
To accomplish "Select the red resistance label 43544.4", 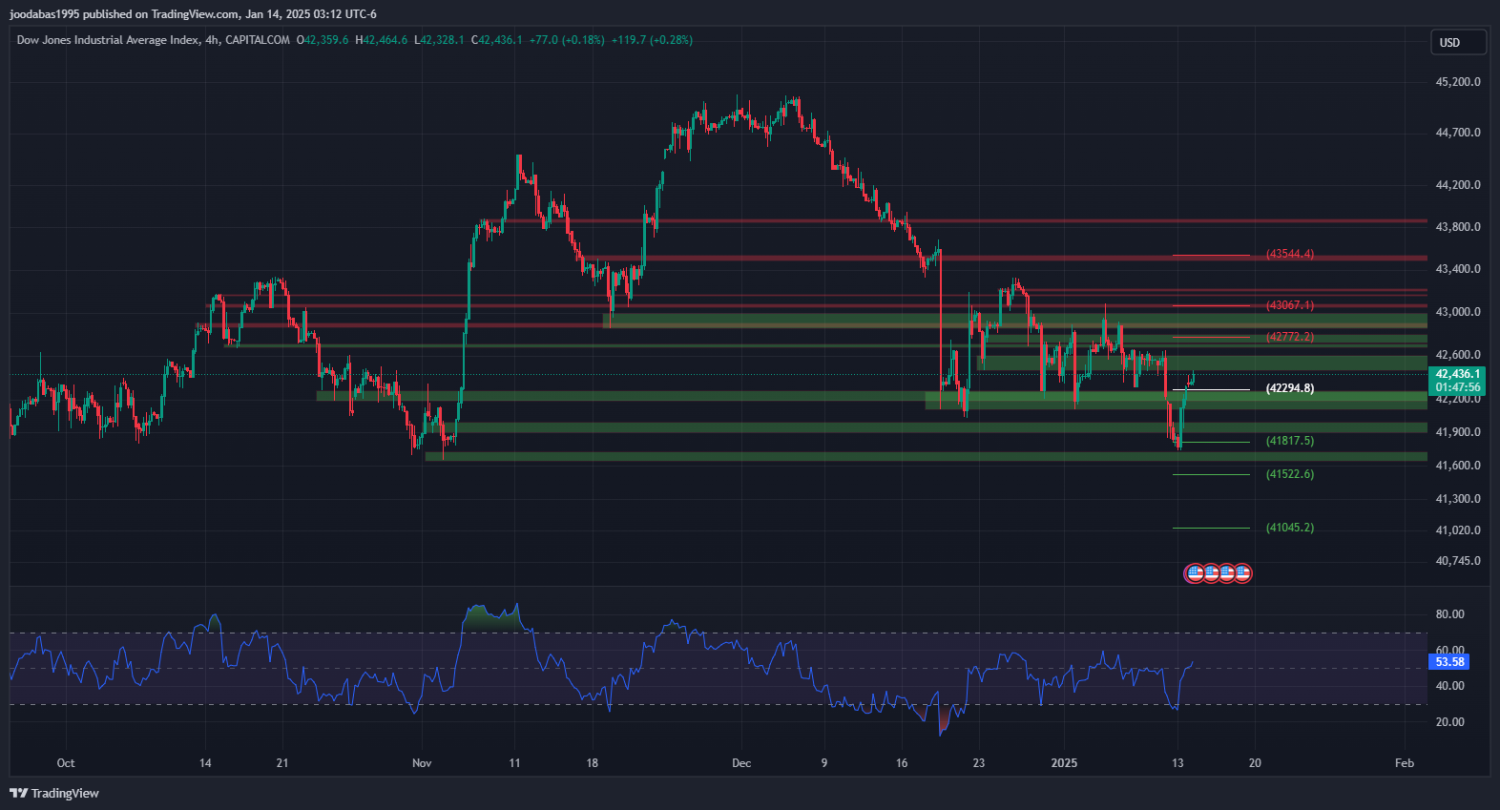I will [x=1289, y=254].
